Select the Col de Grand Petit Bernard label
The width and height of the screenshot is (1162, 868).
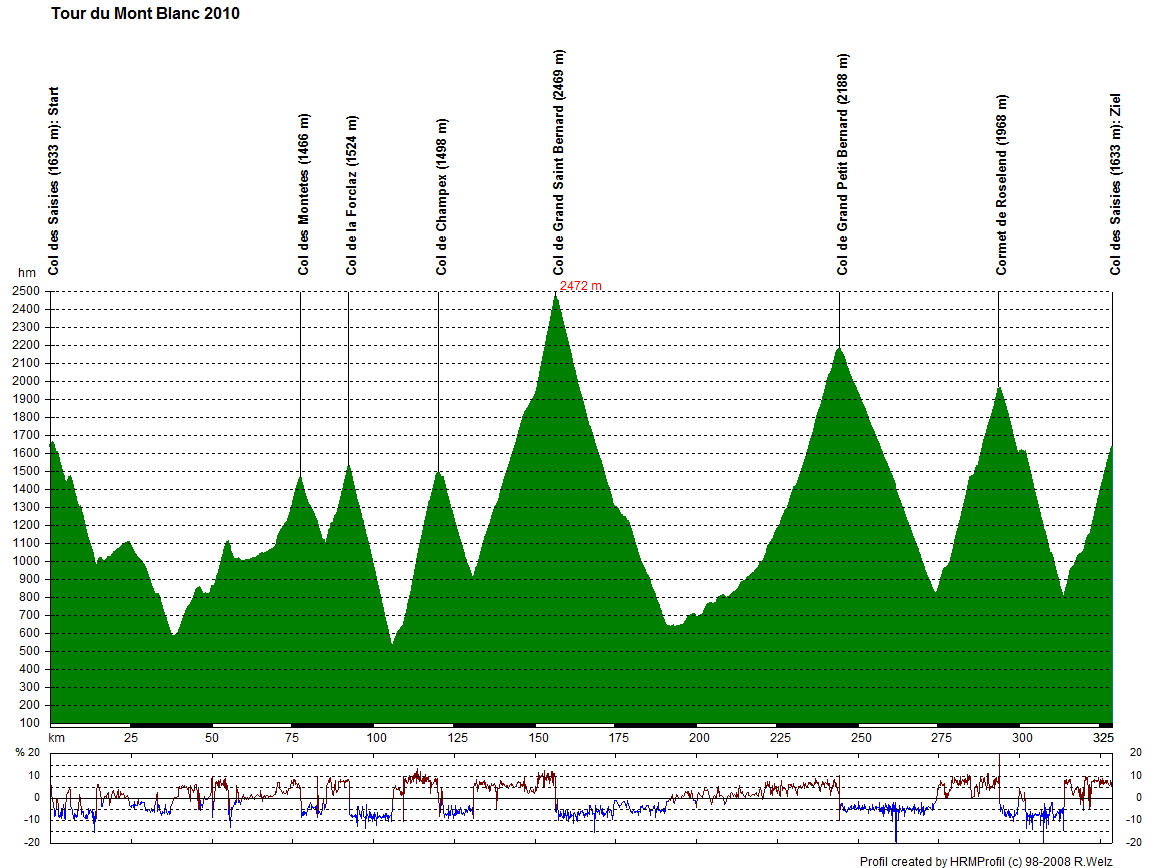(842, 164)
